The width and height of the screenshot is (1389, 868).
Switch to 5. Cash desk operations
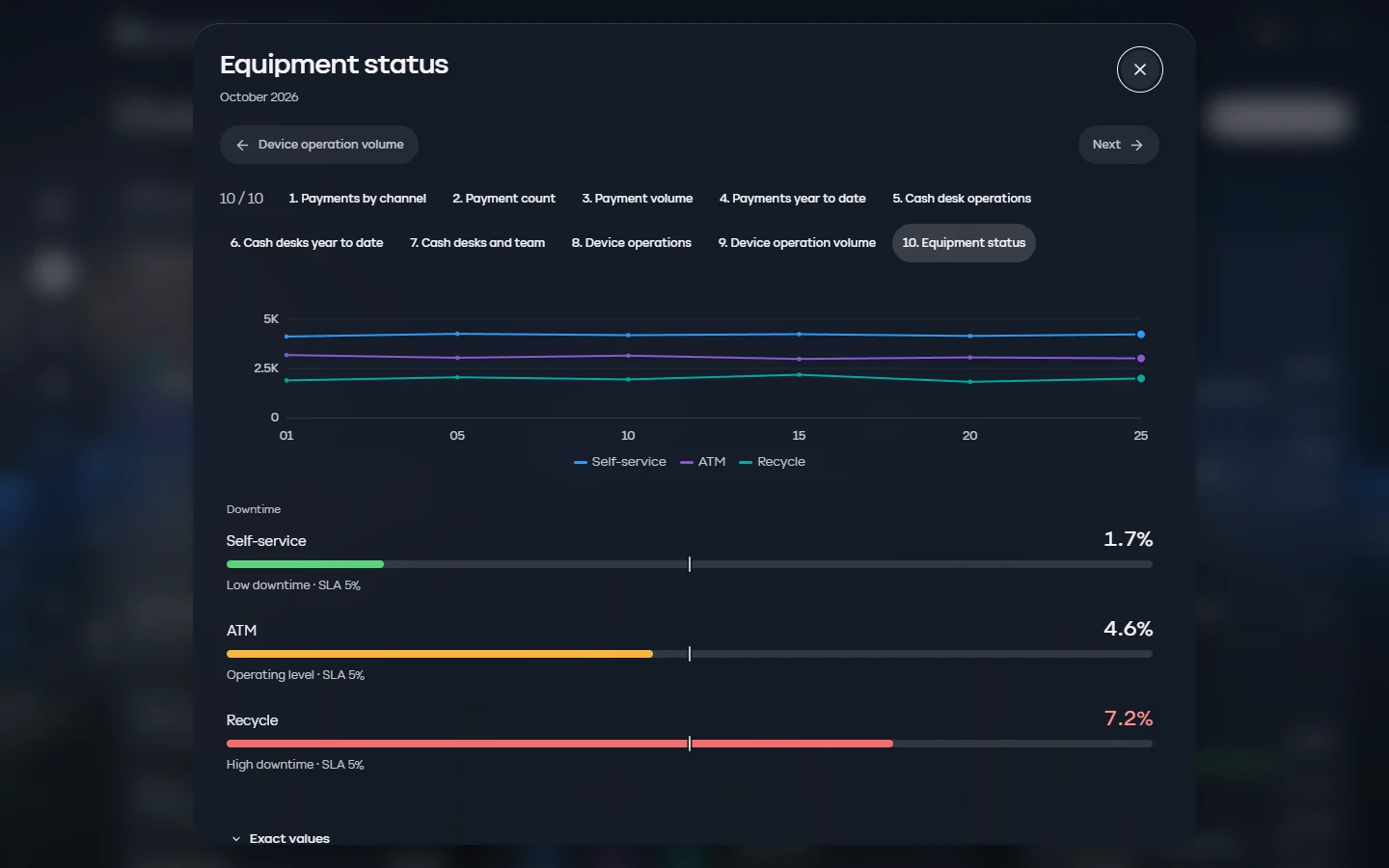[962, 199]
